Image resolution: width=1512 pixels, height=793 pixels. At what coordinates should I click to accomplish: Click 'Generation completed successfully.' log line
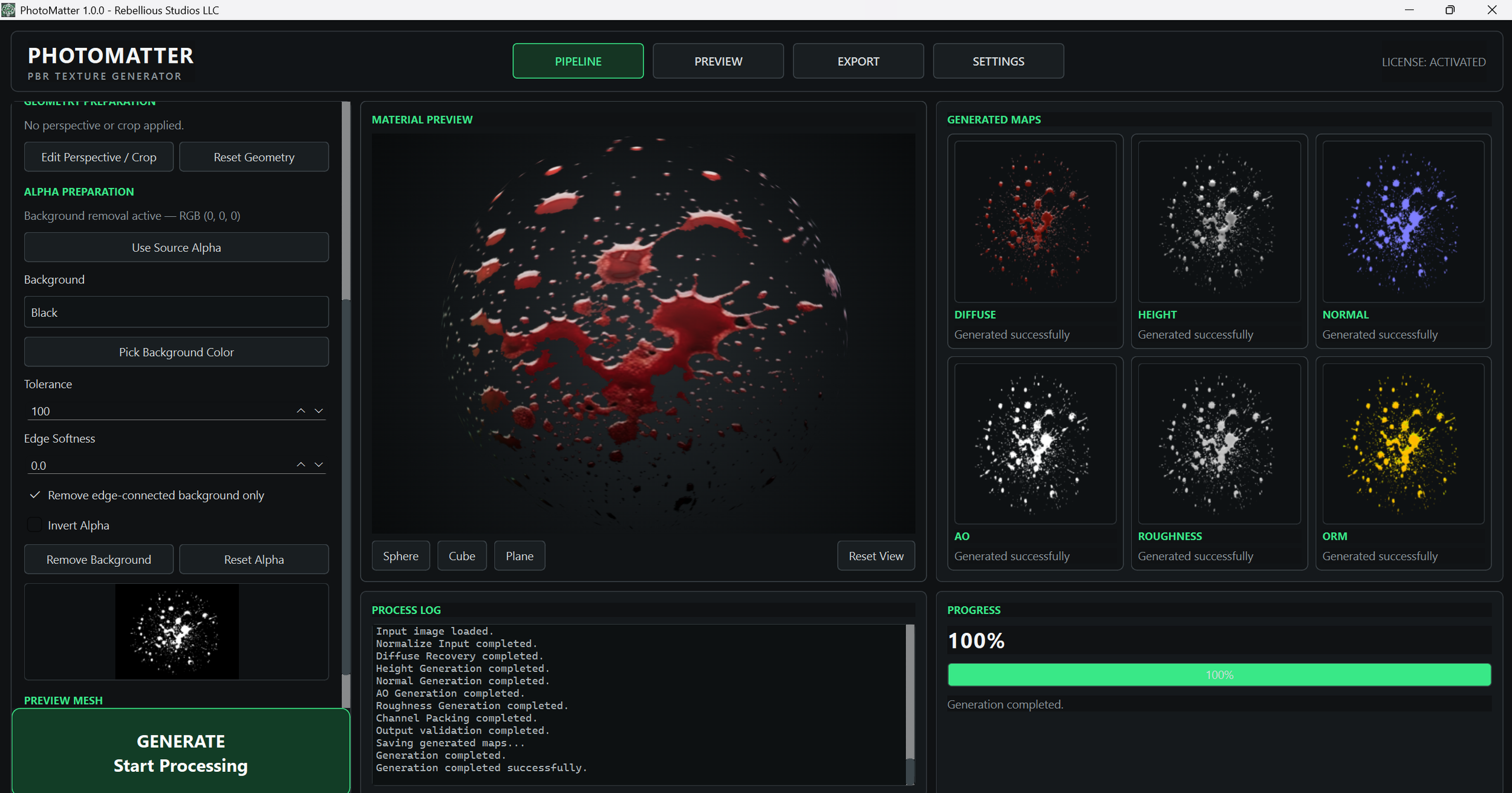pos(481,768)
